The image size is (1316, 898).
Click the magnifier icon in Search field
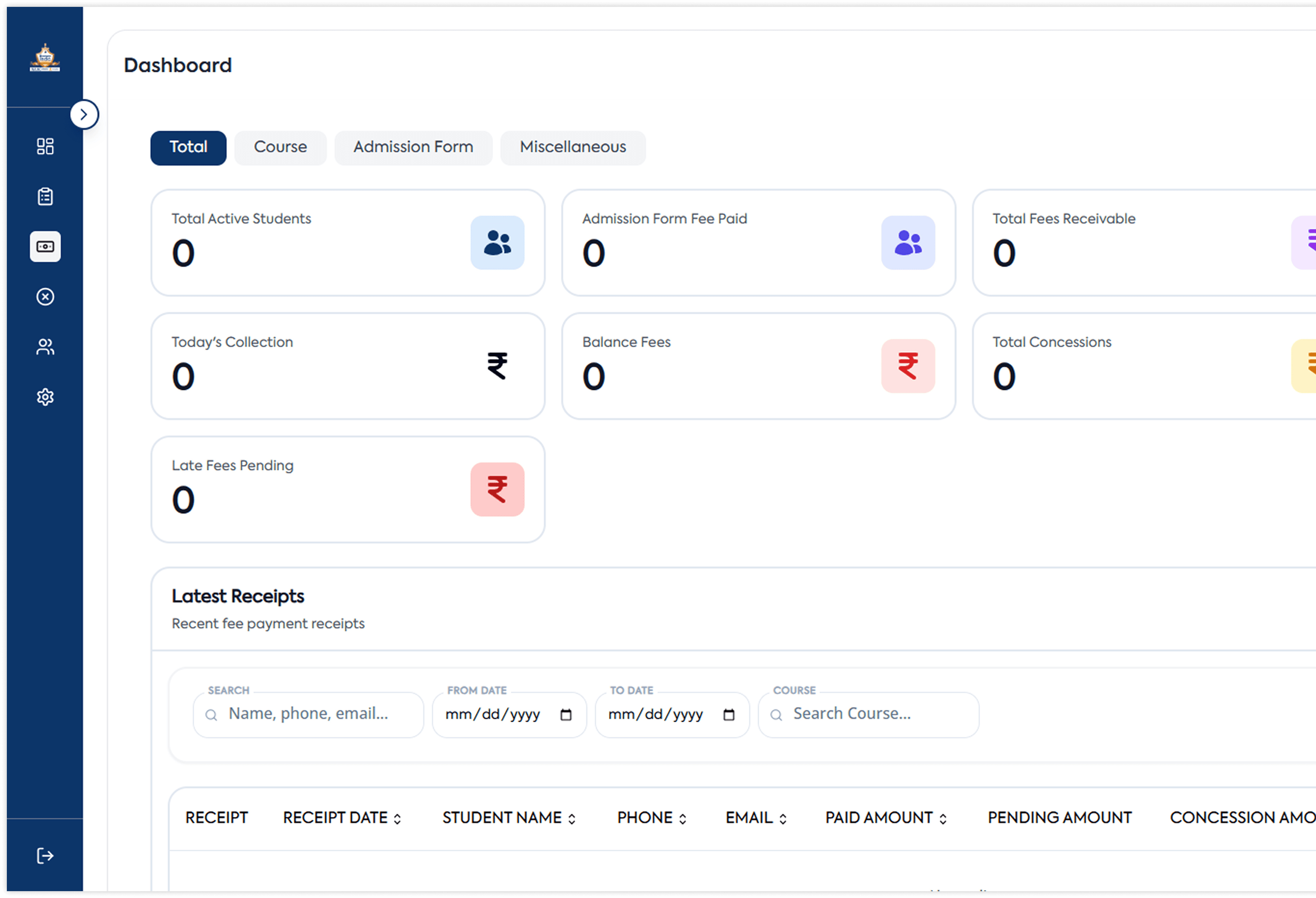211,715
